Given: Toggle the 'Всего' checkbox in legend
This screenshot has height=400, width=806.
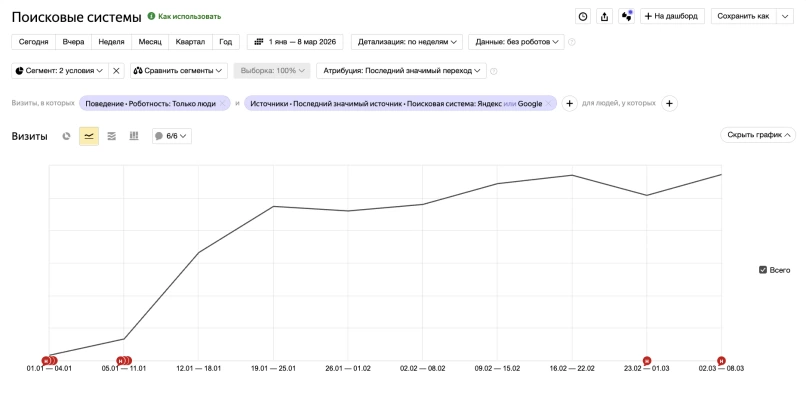Looking at the screenshot, I should tap(763, 270).
